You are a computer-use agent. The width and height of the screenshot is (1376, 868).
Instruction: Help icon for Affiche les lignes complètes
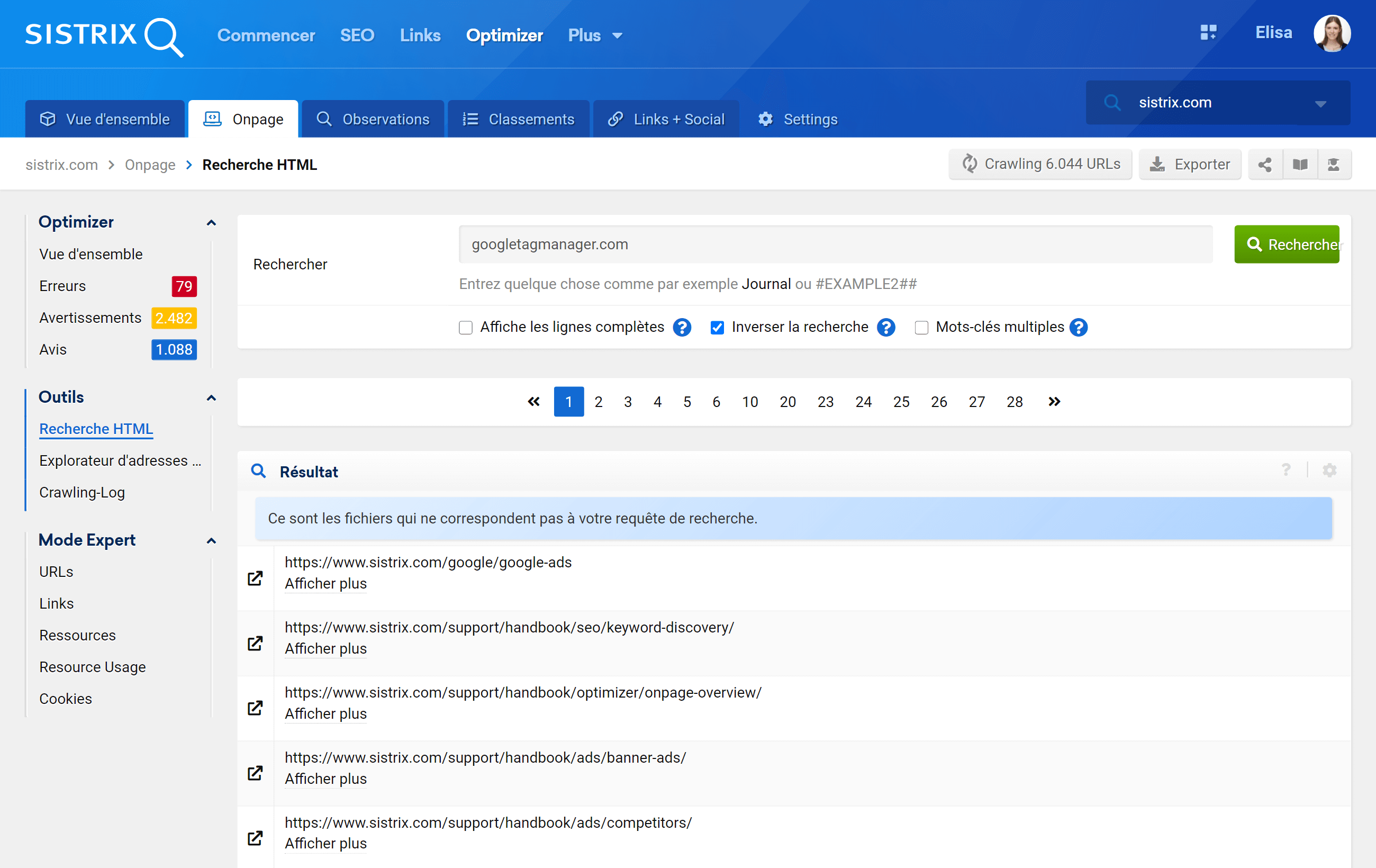point(682,328)
